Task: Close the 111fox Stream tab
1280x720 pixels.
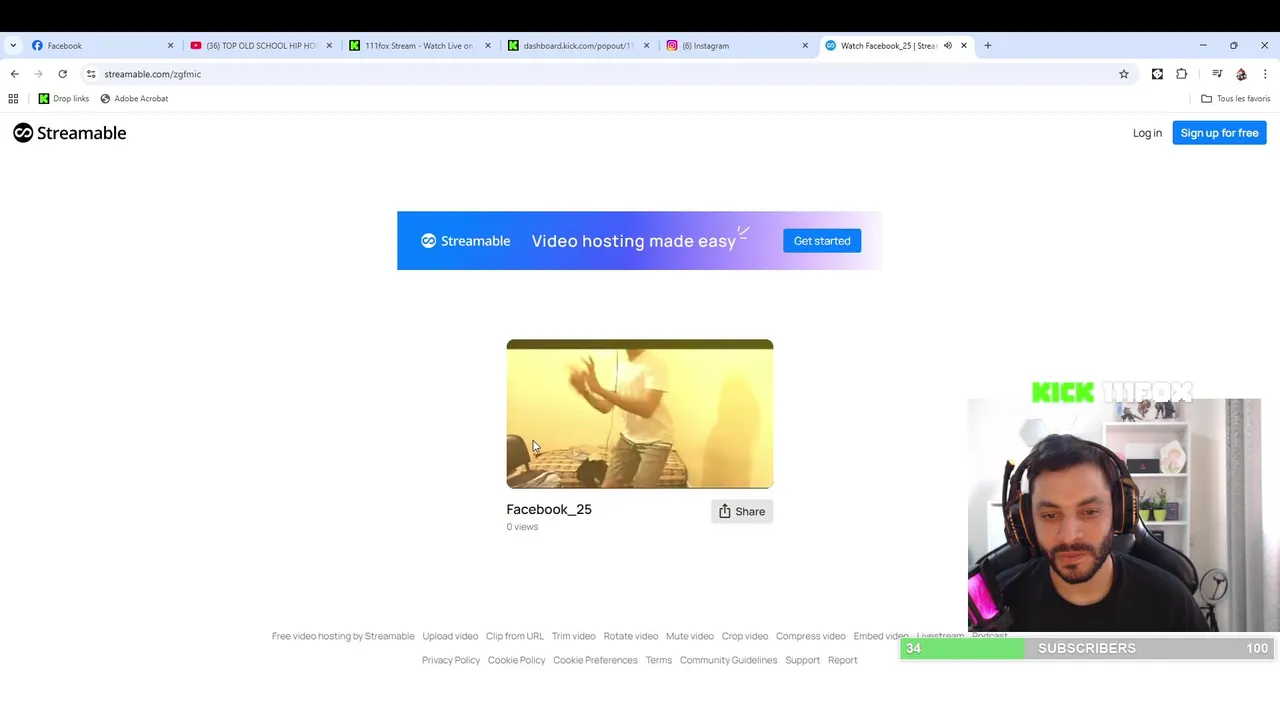Action: click(x=488, y=45)
